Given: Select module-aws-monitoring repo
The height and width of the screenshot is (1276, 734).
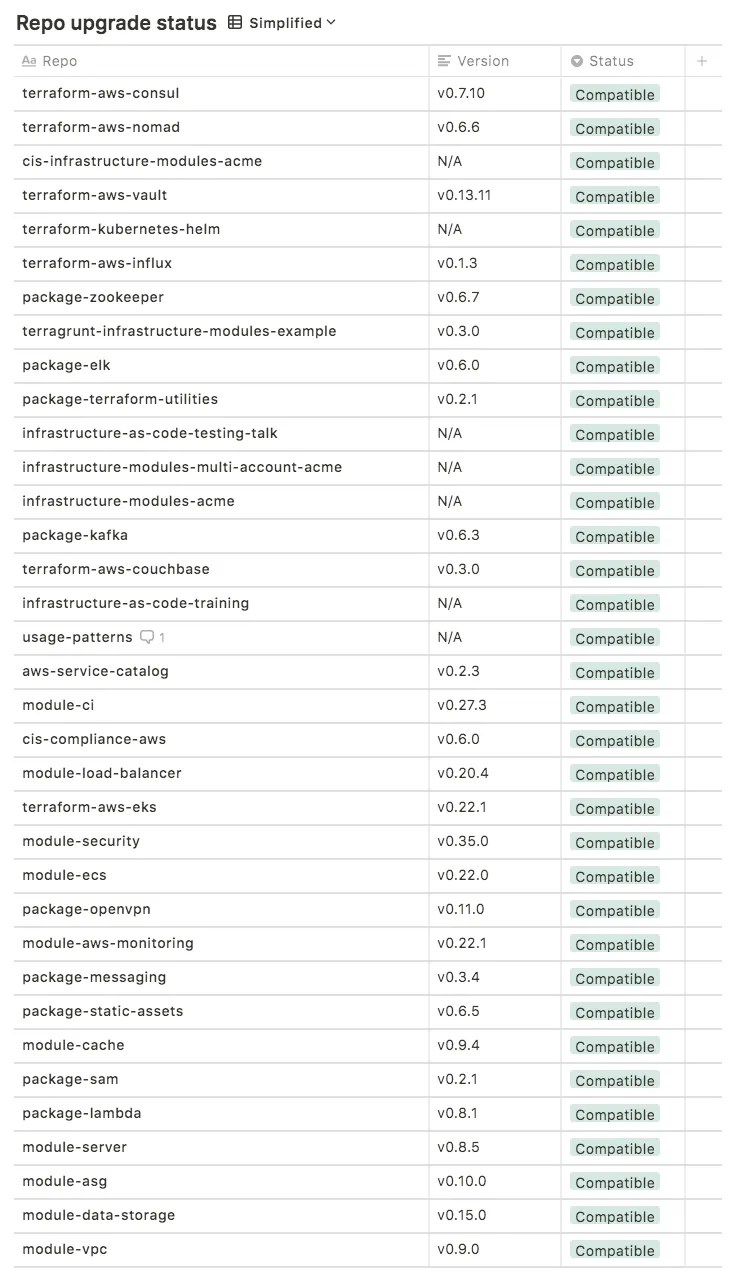Looking at the screenshot, I should pyautogui.click(x=108, y=943).
